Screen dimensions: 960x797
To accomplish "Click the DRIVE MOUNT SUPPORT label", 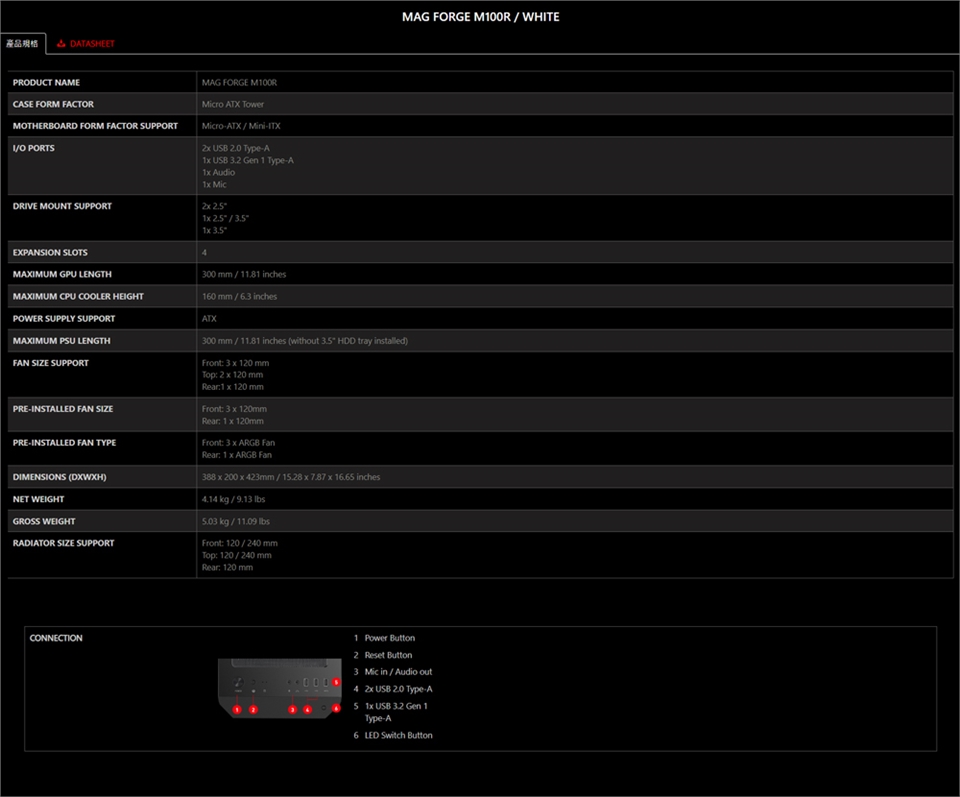I will [62, 206].
